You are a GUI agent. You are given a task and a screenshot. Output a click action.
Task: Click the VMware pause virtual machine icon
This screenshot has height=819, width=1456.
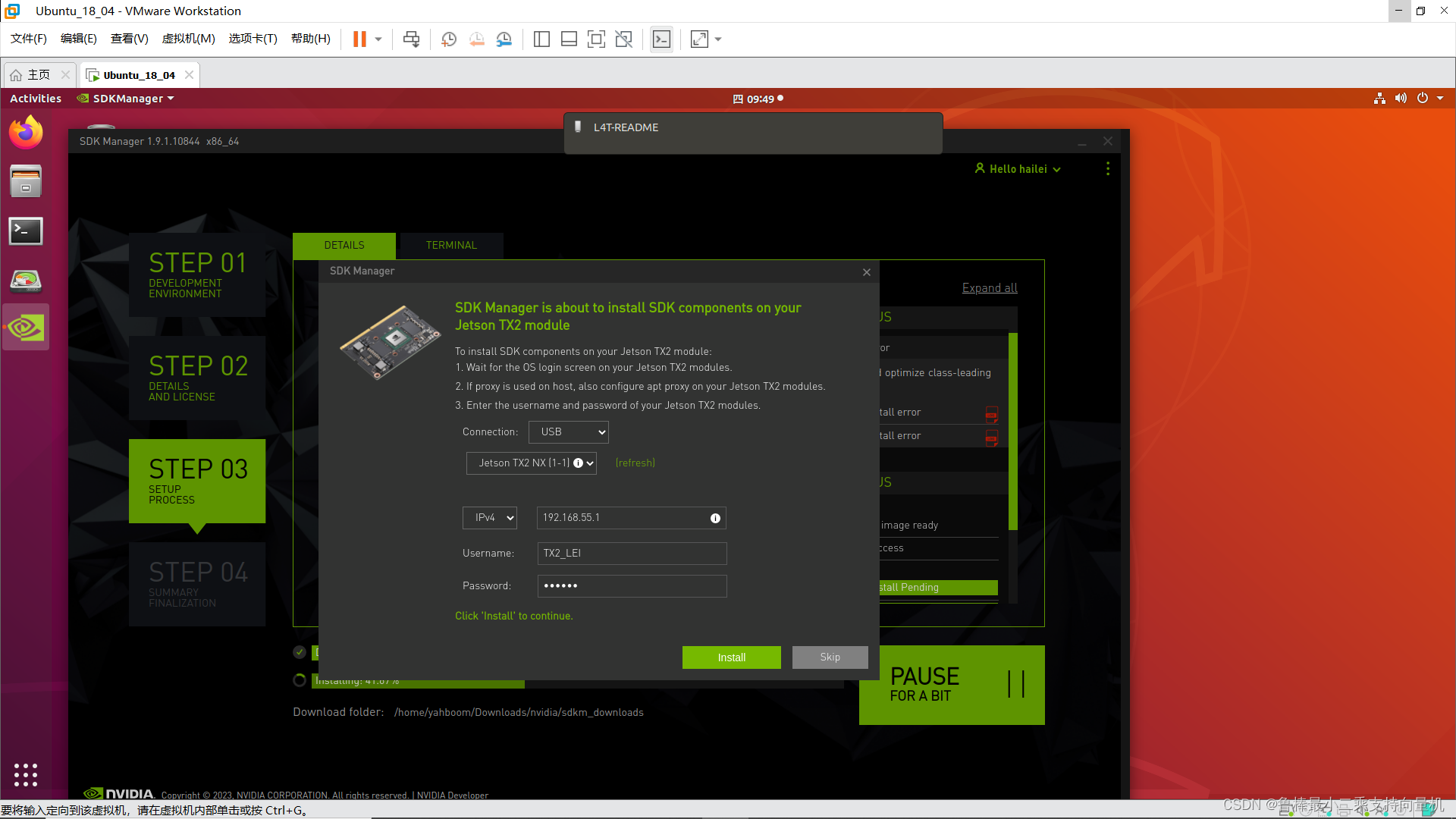pyautogui.click(x=359, y=39)
